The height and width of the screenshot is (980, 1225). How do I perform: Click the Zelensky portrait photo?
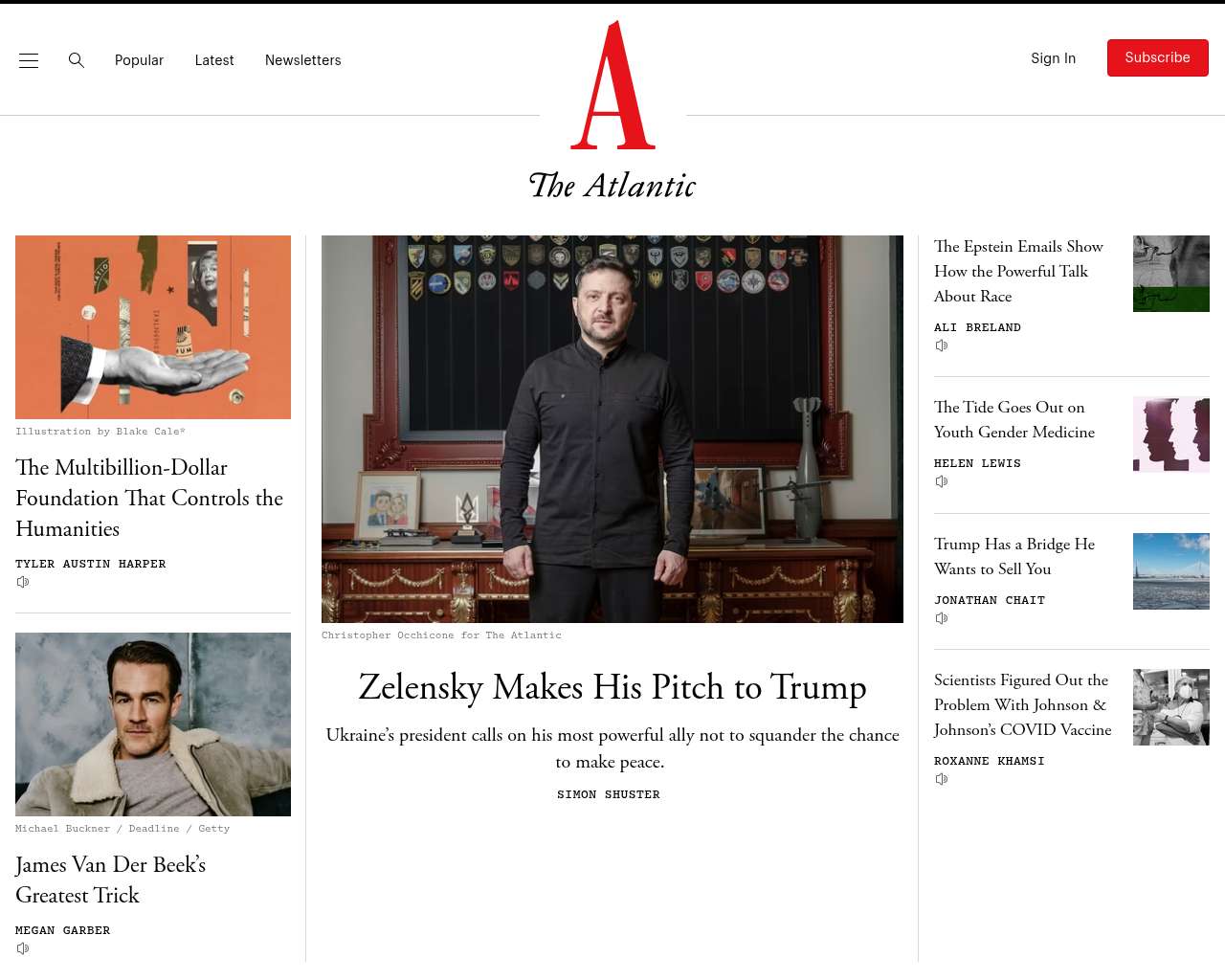612,429
